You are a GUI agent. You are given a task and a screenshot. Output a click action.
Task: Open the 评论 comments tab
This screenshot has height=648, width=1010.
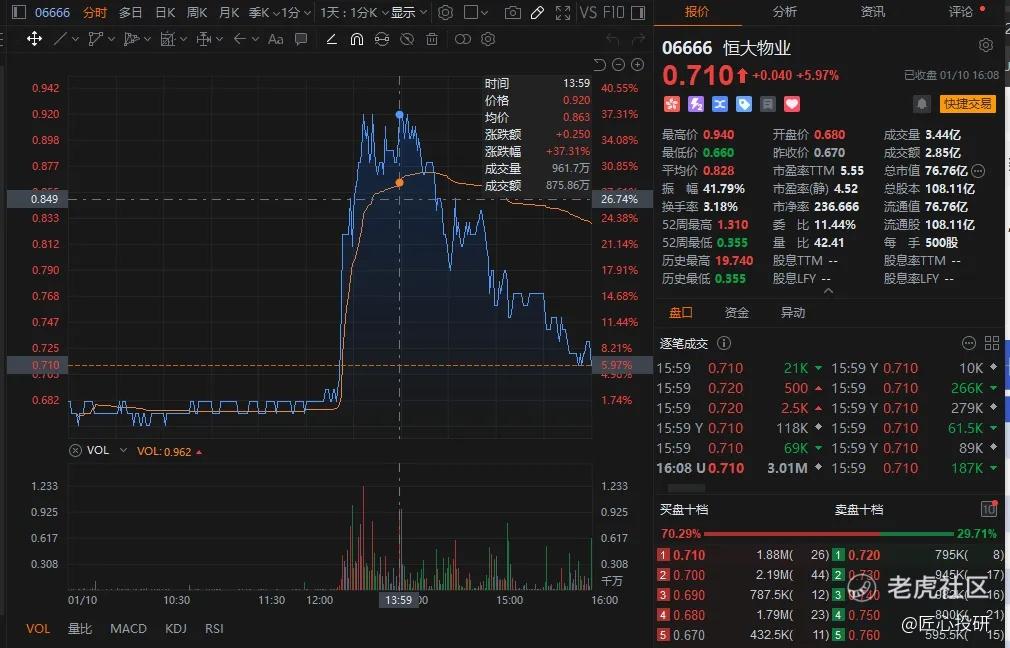pos(960,12)
